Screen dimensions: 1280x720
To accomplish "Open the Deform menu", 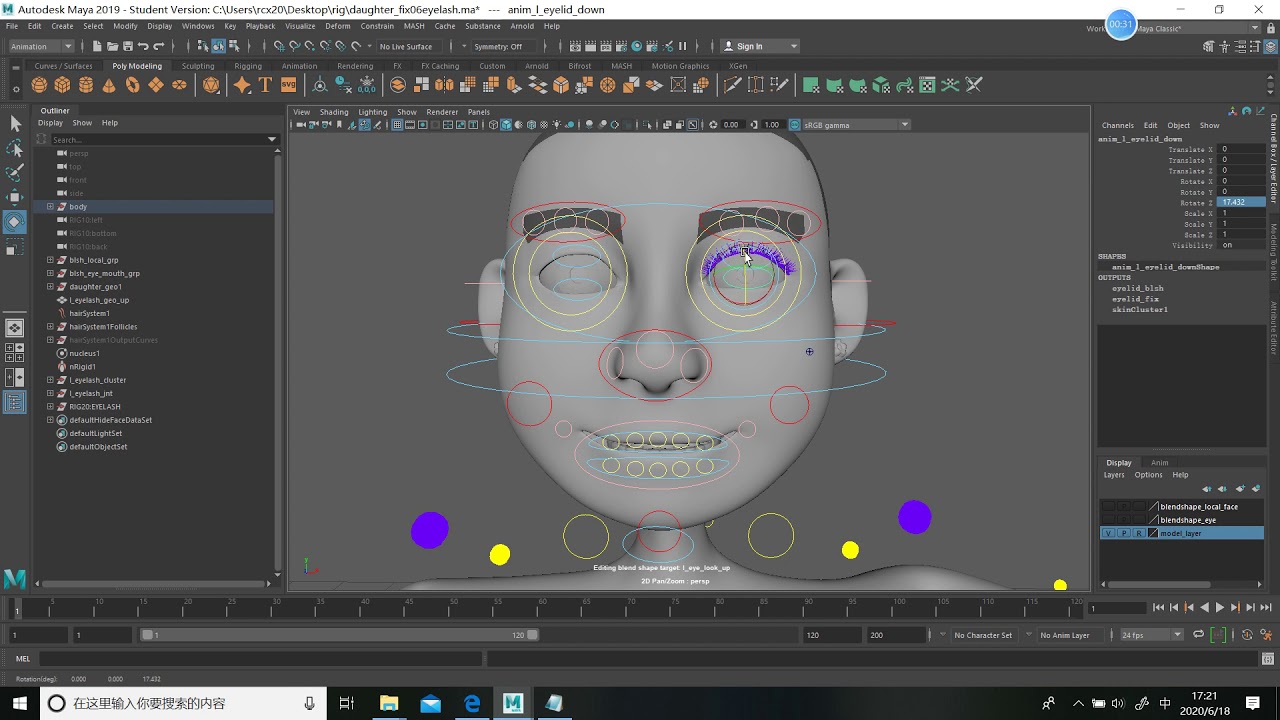I will [x=338, y=26].
